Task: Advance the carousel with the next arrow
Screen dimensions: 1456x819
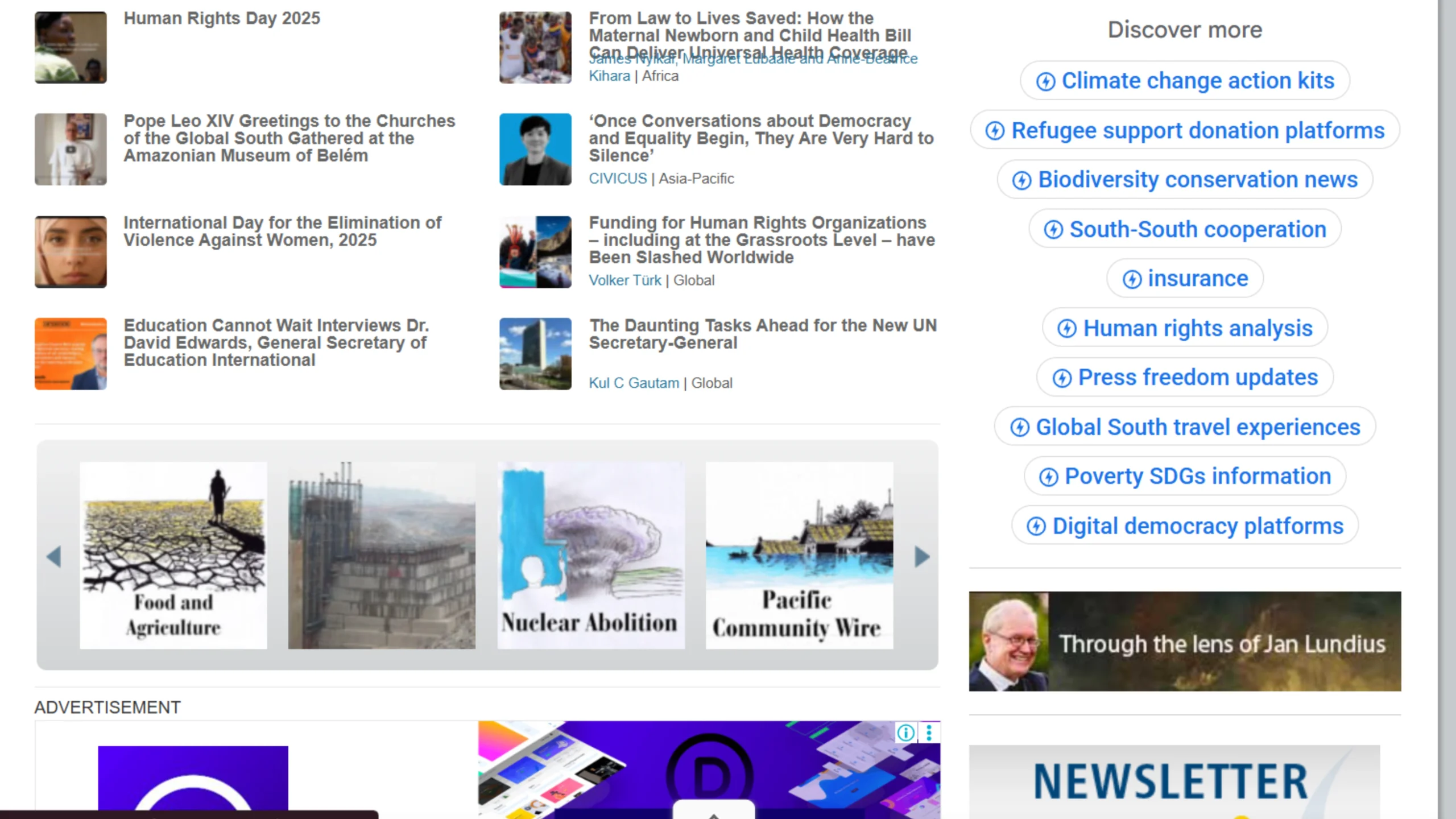Action: [921, 556]
